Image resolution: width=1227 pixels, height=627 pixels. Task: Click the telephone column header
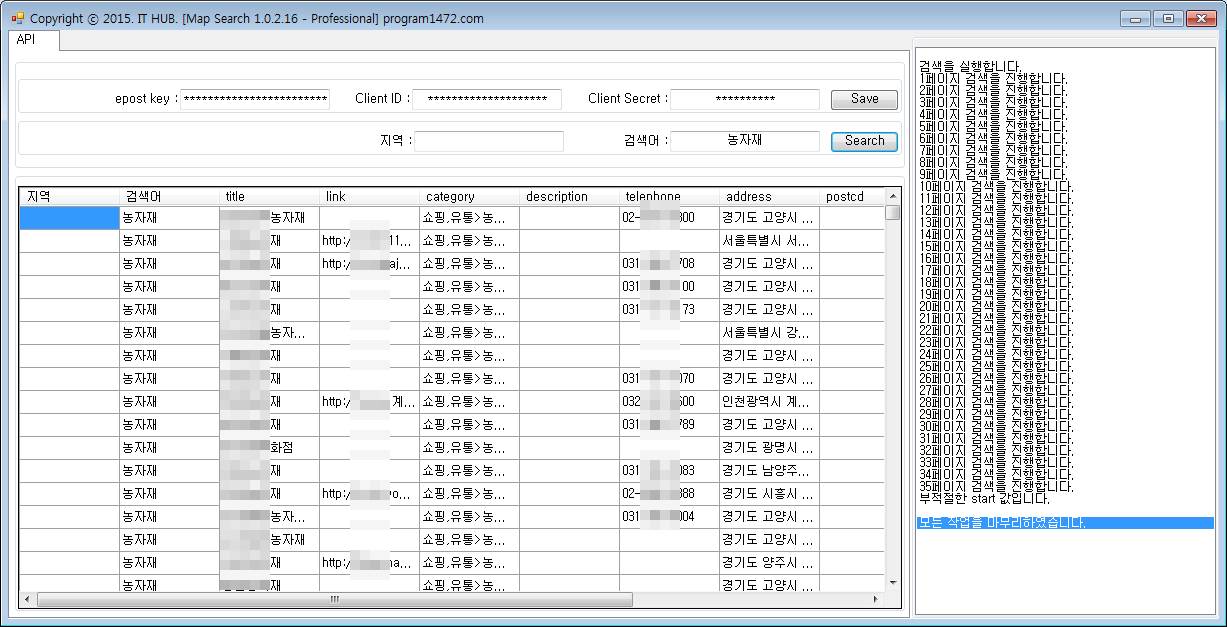click(x=668, y=197)
